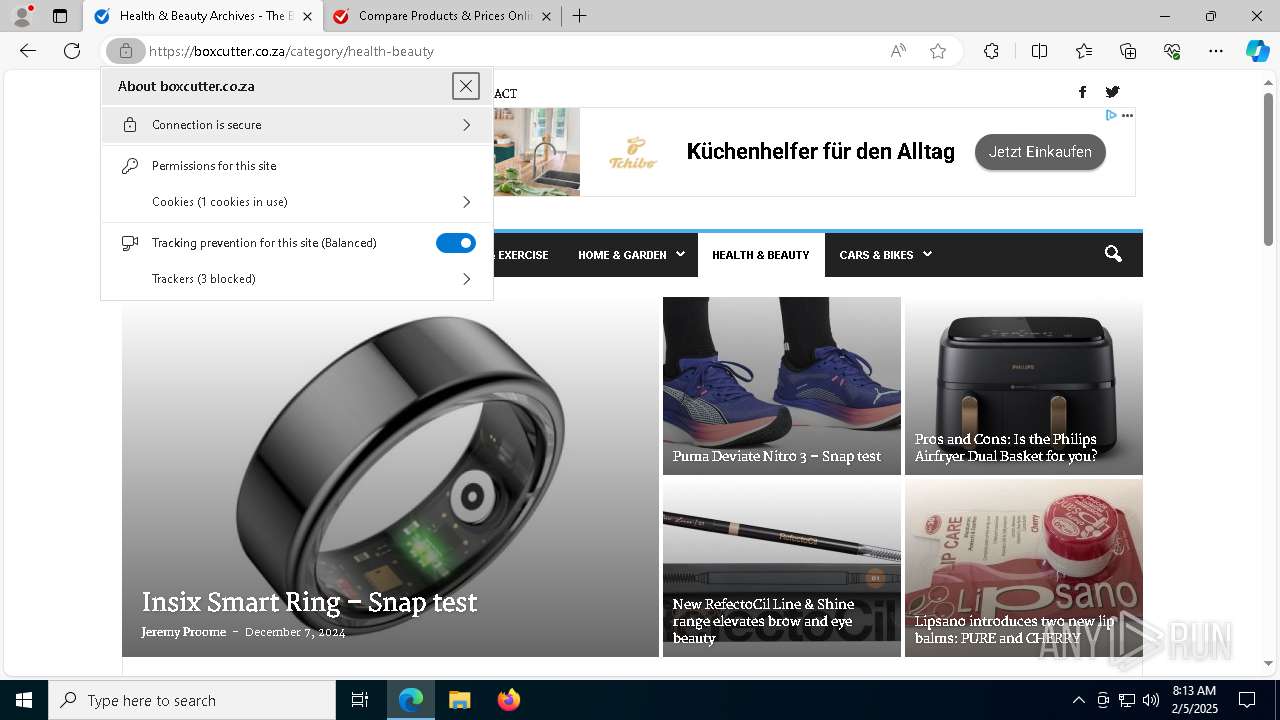Open Lipsano lip balms article
Screen dimensions: 1280x720
point(1014,629)
